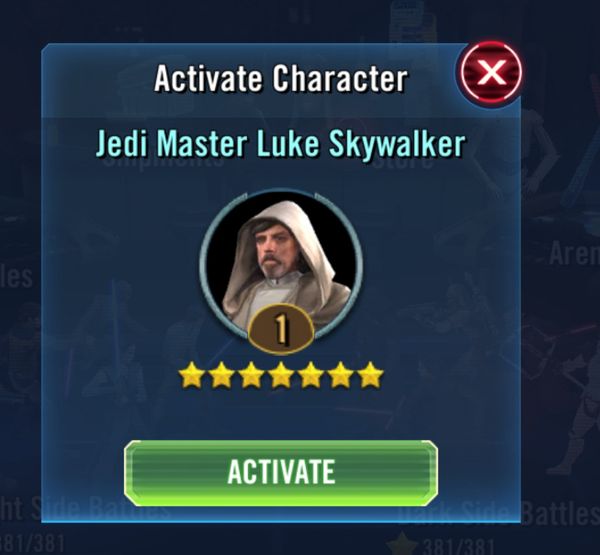Tap the Dark Side 381/381 star counter
This screenshot has width=600, height=555.
coord(458,546)
